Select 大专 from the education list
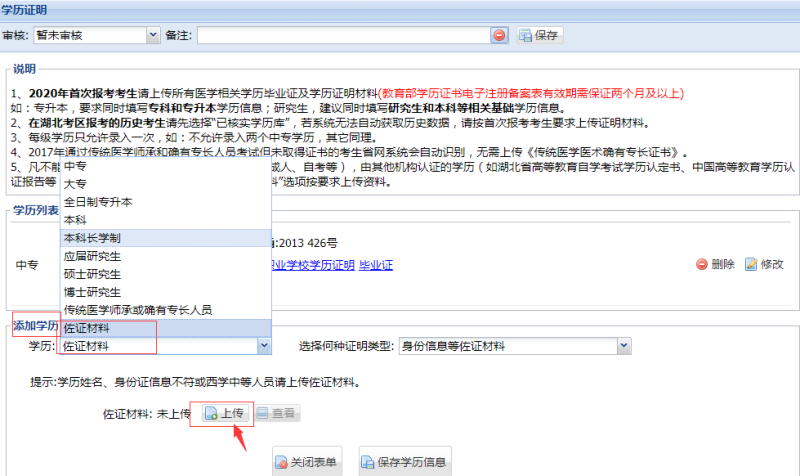The width and height of the screenshot is (800, 476). 75,184
